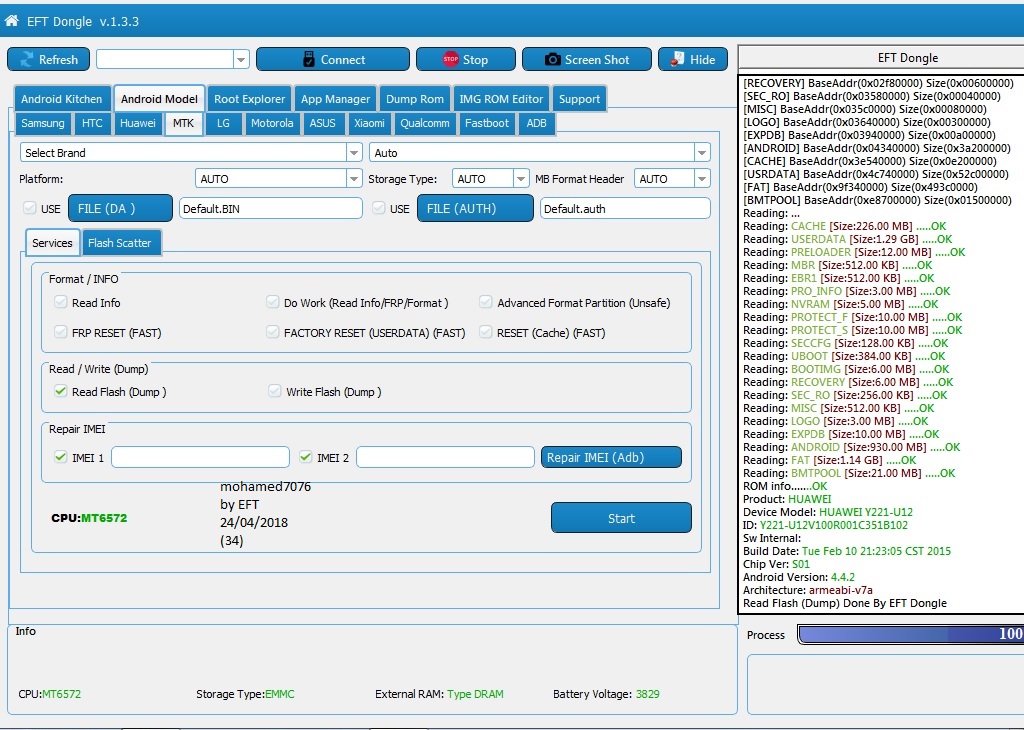1024x730 pixels.
Task: Select the Samsung brand tab
Action: pyautogui.click(x=42, y=123)
